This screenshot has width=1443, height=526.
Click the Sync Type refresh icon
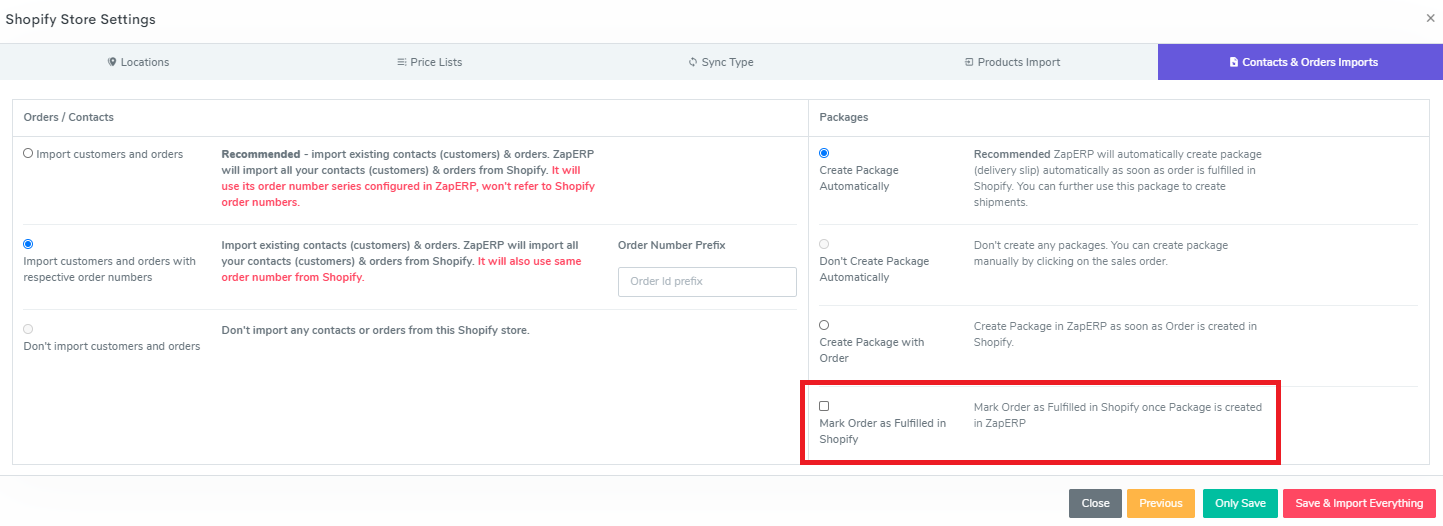tap(693, 62)
